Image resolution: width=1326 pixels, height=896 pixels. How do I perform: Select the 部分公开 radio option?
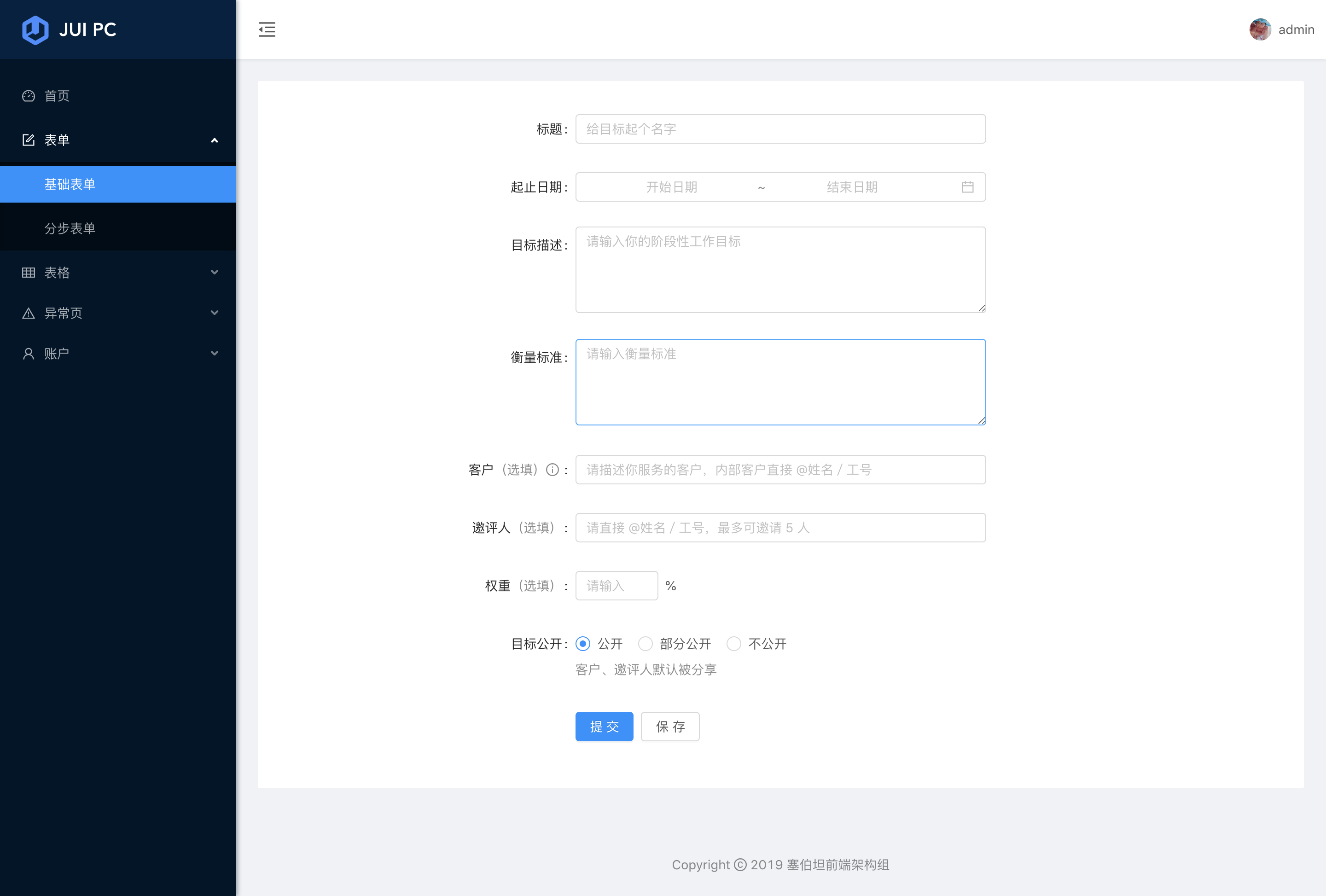646,644
